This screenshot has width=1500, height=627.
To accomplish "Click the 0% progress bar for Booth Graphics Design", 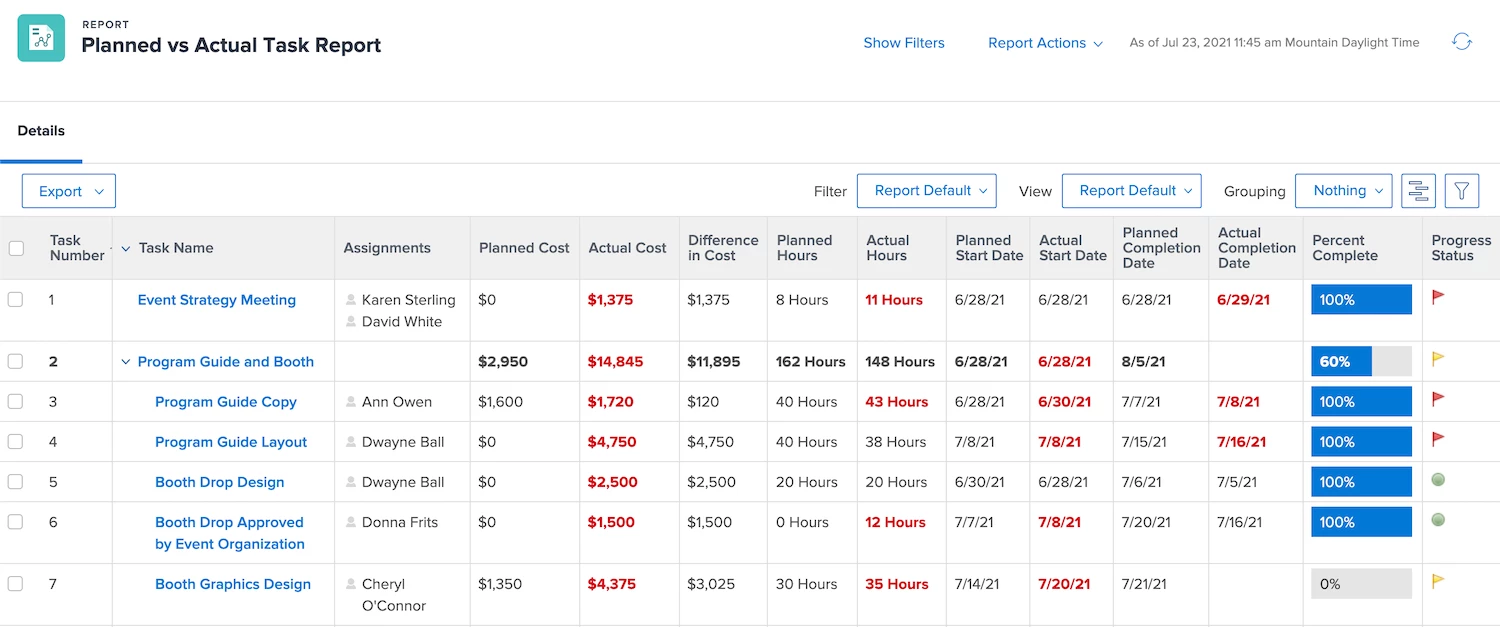I will coord(1361,584).
